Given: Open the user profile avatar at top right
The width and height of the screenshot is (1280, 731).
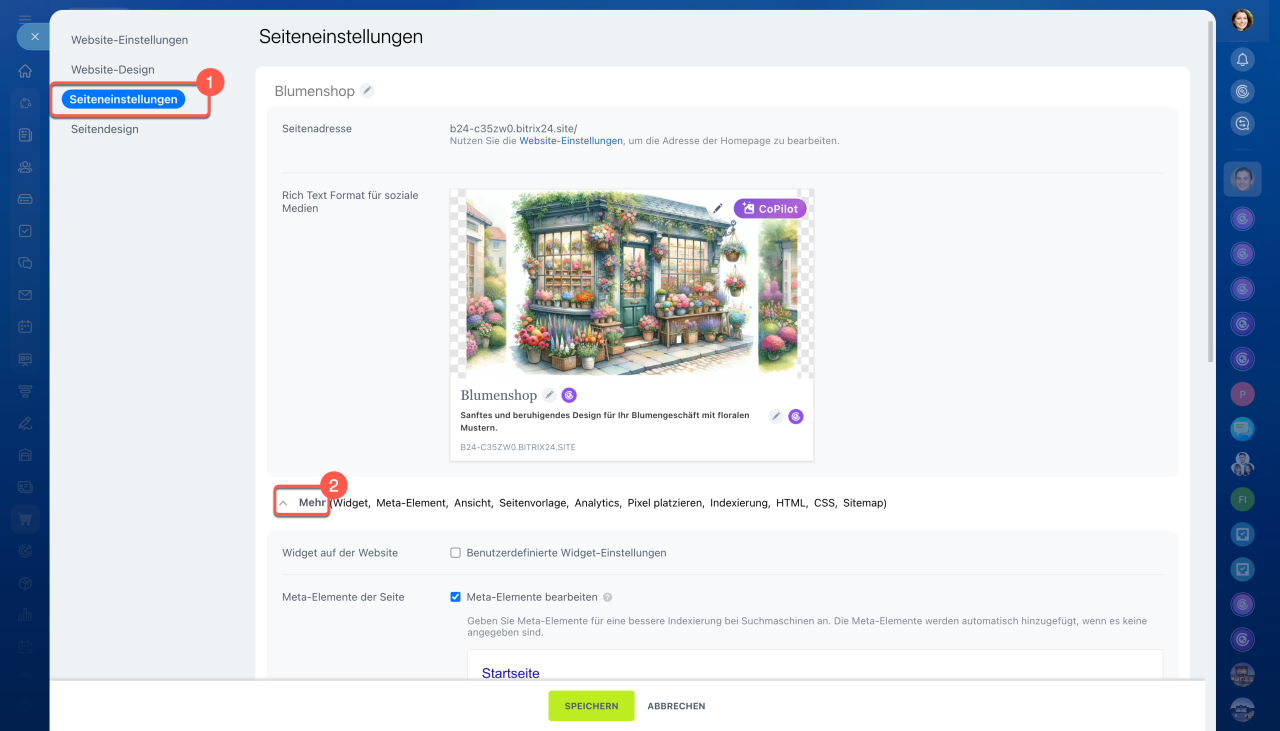Looking at the screenshot, I should click(1242, 20).
